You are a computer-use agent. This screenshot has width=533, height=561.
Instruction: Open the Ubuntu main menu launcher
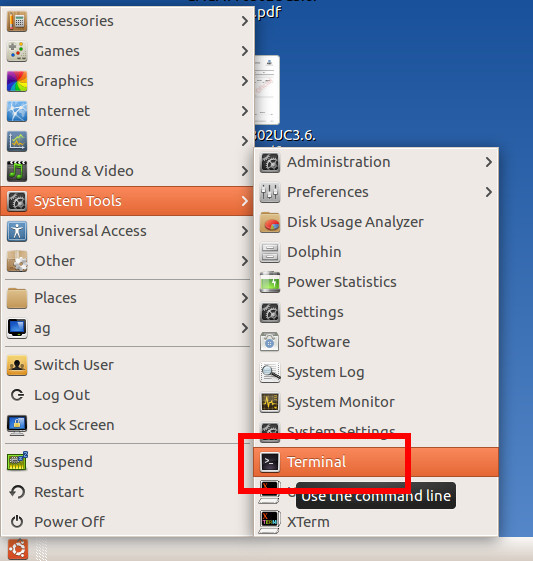tap(18, 549)
